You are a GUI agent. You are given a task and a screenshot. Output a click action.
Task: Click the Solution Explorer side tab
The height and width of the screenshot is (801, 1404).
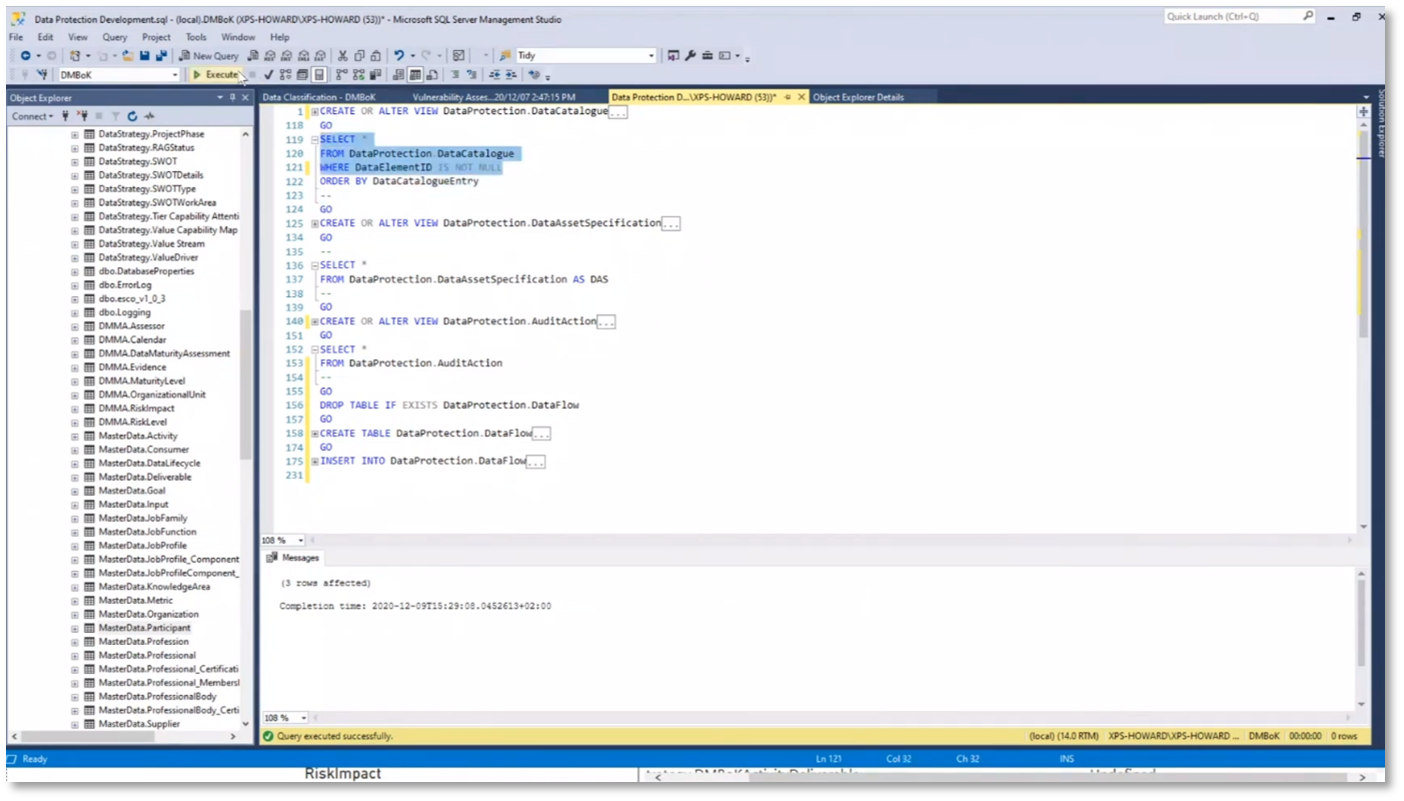pyautogui.click(x=1381, y=122)
